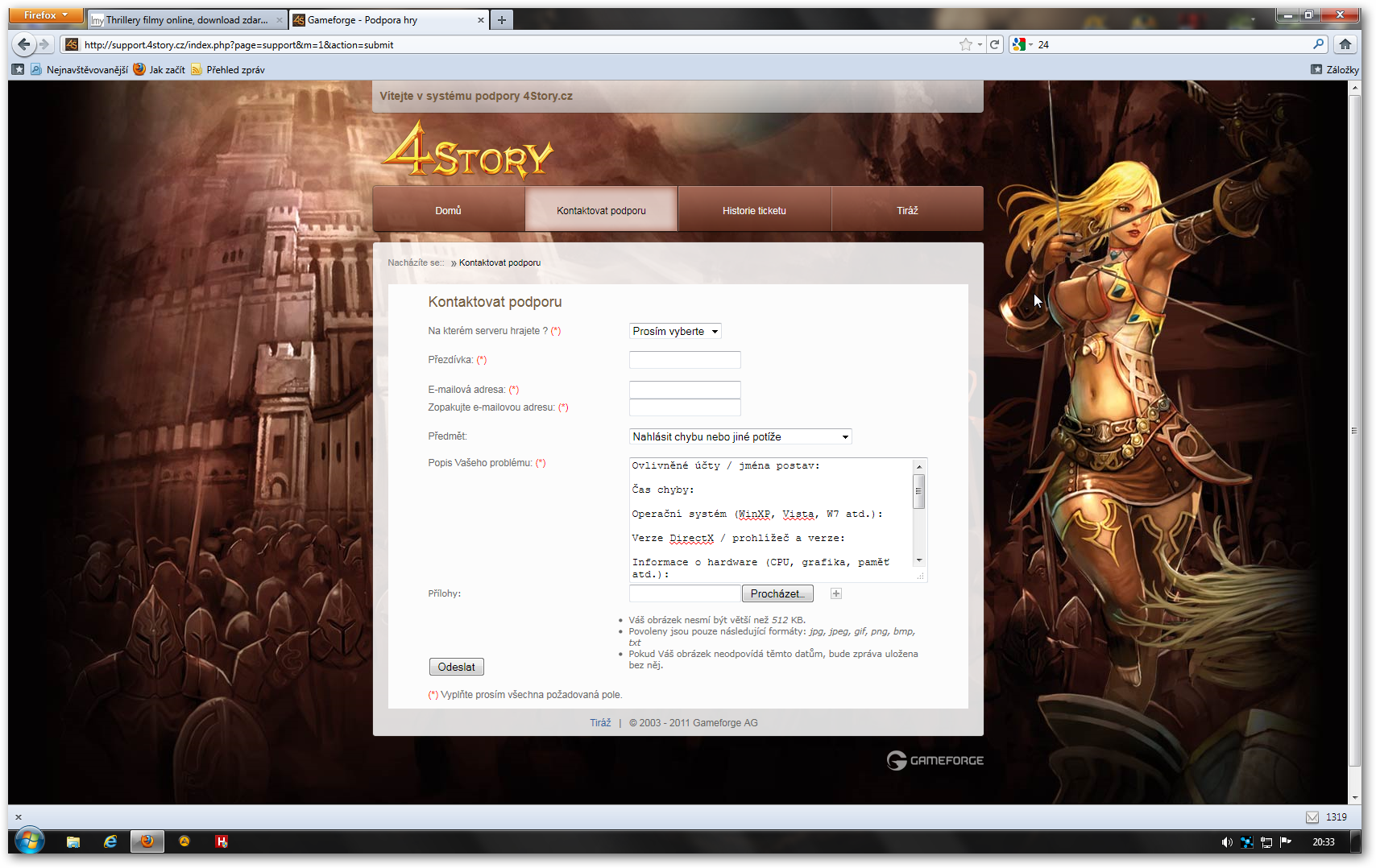Open new tab with plus button

click(502, 20)
